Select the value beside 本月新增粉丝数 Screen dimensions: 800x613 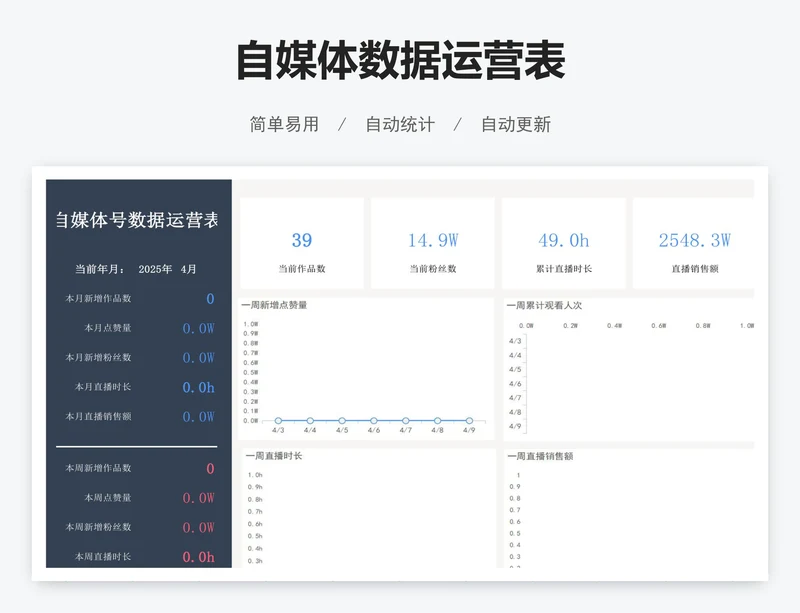[198, 358]
